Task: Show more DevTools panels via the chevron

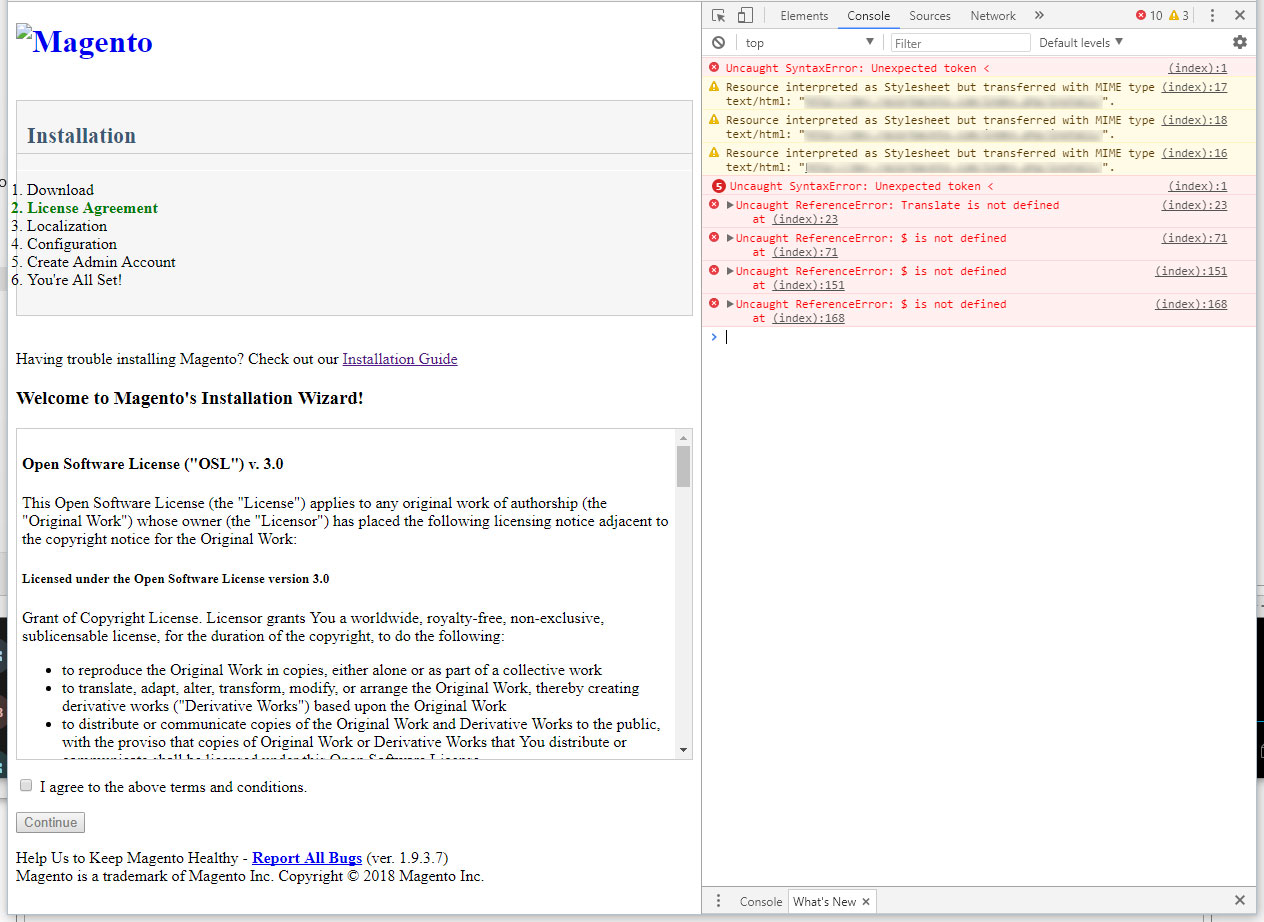Action: [x=1039, y=15]
